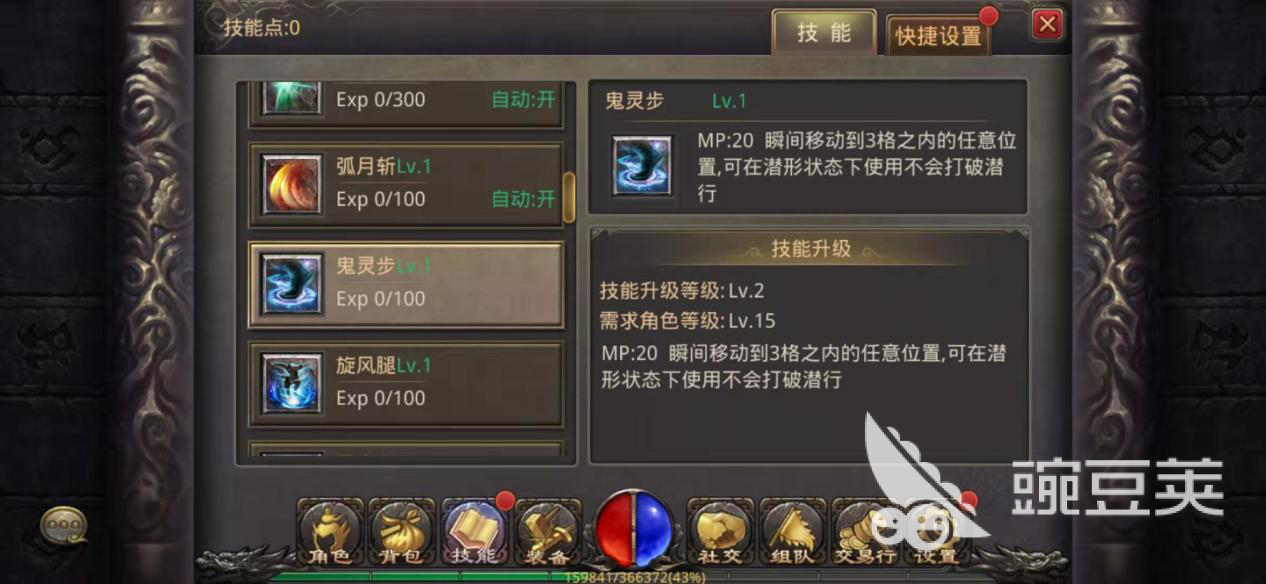
Task: Open the 装备 equipment icon
Action: coord(546,531)
